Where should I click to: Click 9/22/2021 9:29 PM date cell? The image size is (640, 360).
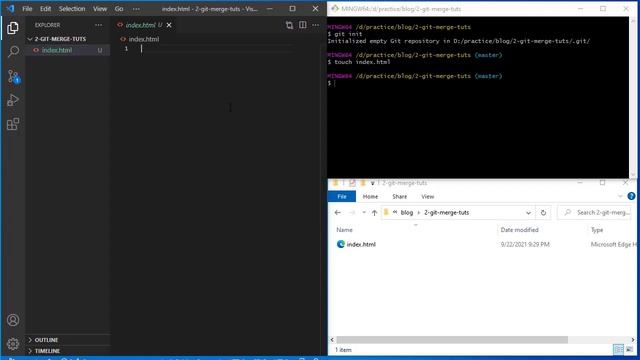525,244
